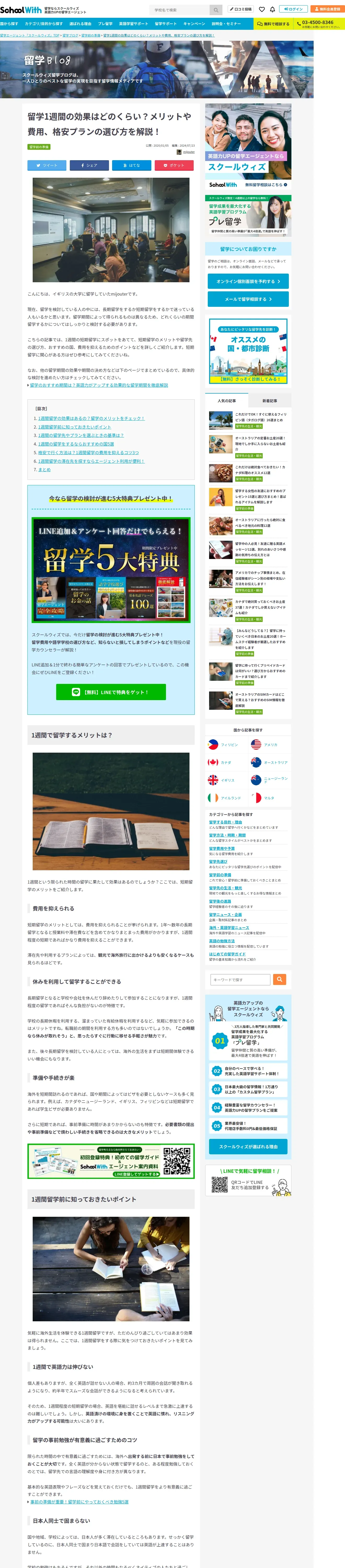Screen dimensions: 345x1568
Task: Open the プレ留学 menu item
Action: (105, 24)
